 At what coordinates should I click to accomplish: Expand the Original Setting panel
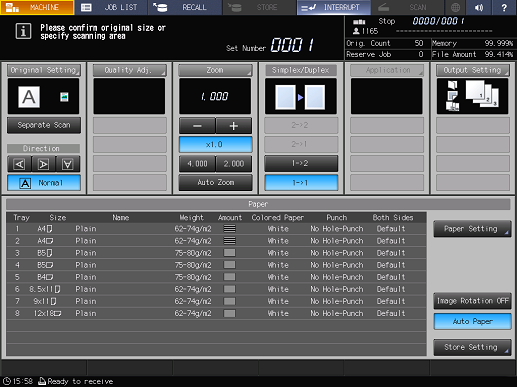44,70
